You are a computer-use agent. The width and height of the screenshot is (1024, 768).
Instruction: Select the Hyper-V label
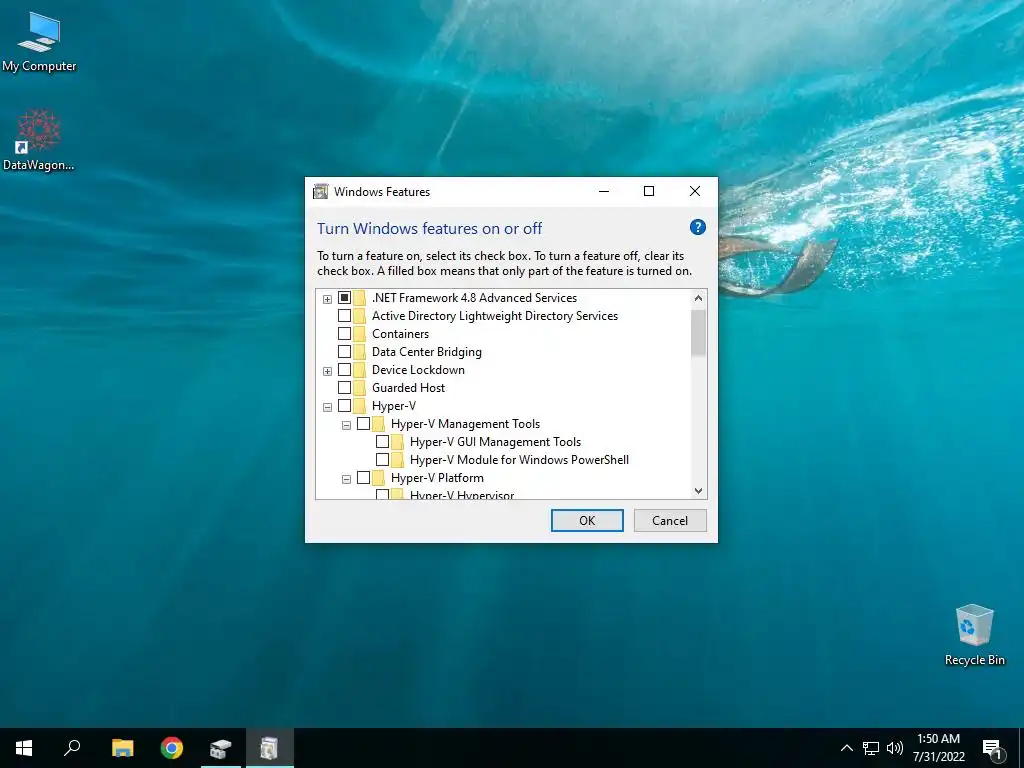[x=394, y=406]
